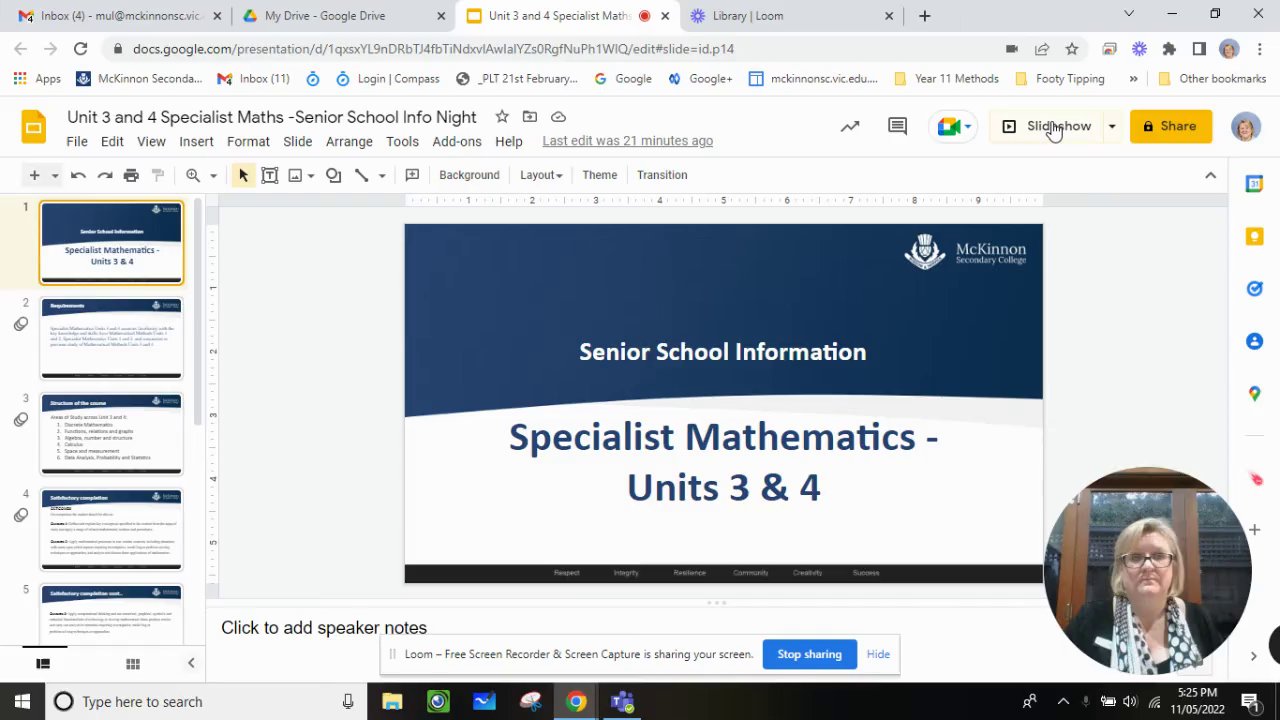Add a comment from the toolbar
This screenshot has height=720, width=1280.
click(412, 175)
